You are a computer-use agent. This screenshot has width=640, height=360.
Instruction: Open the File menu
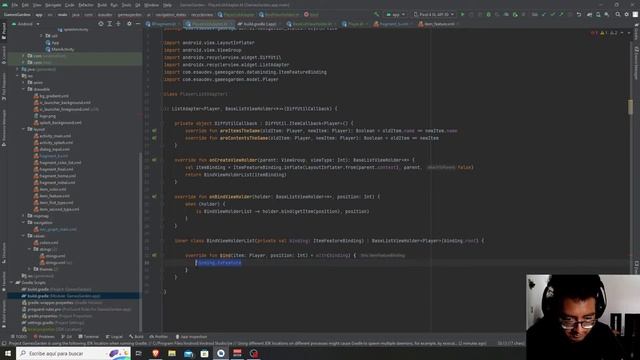(x=15, y=5)
